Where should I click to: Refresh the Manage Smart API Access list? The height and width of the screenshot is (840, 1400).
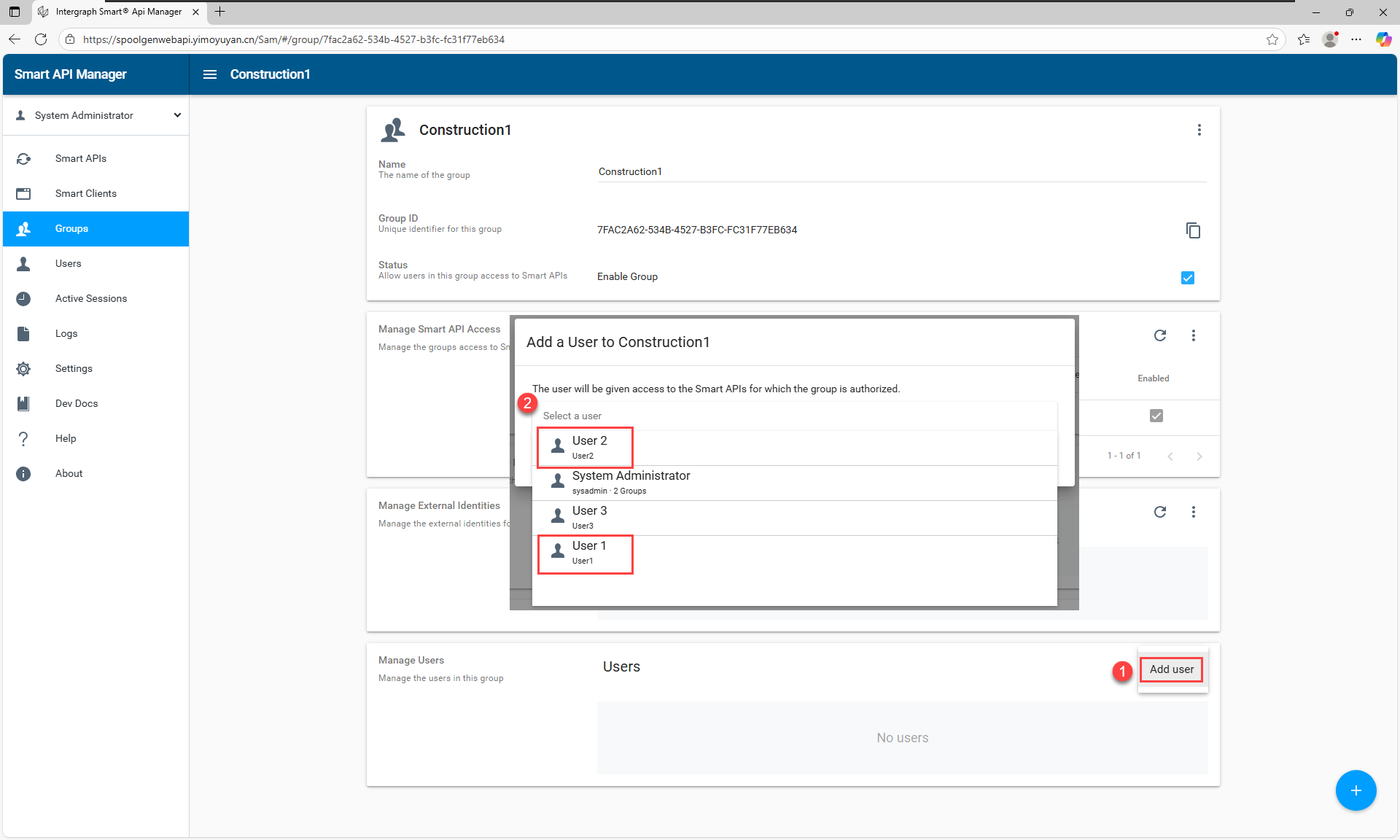click(1159, 335)
